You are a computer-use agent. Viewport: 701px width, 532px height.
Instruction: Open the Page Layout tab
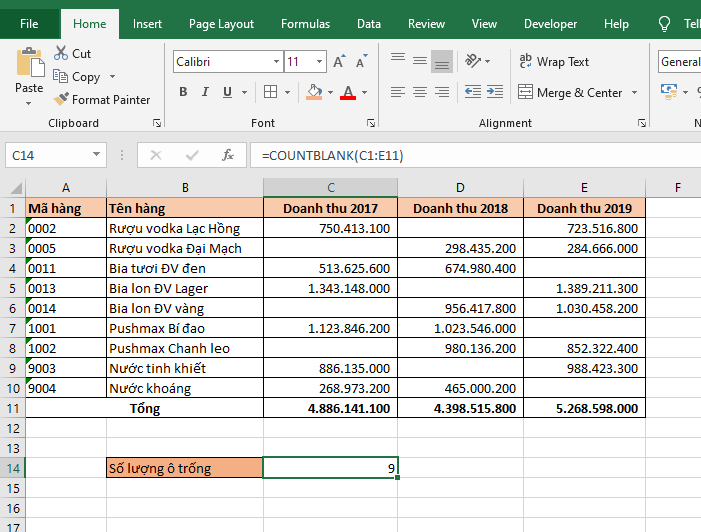pos(221,24)
